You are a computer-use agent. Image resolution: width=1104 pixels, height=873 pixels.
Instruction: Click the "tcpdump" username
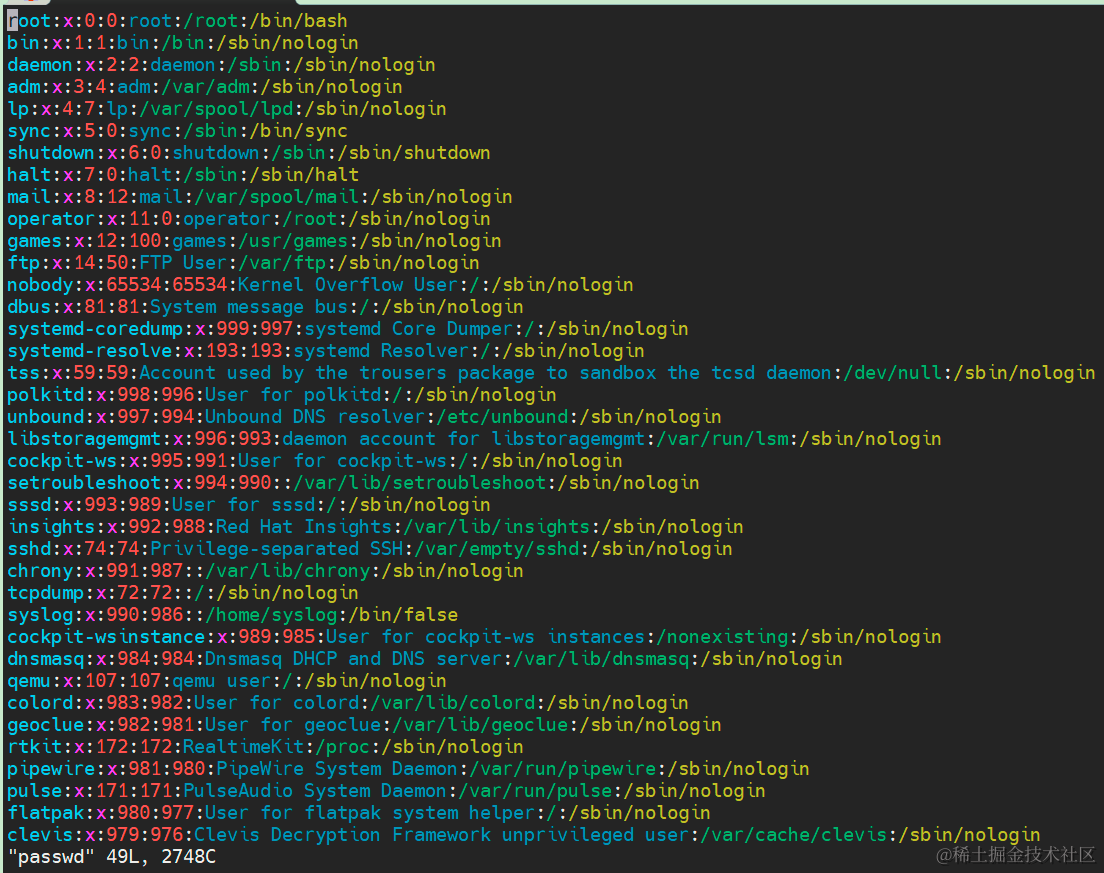click(x=46, y=593)
